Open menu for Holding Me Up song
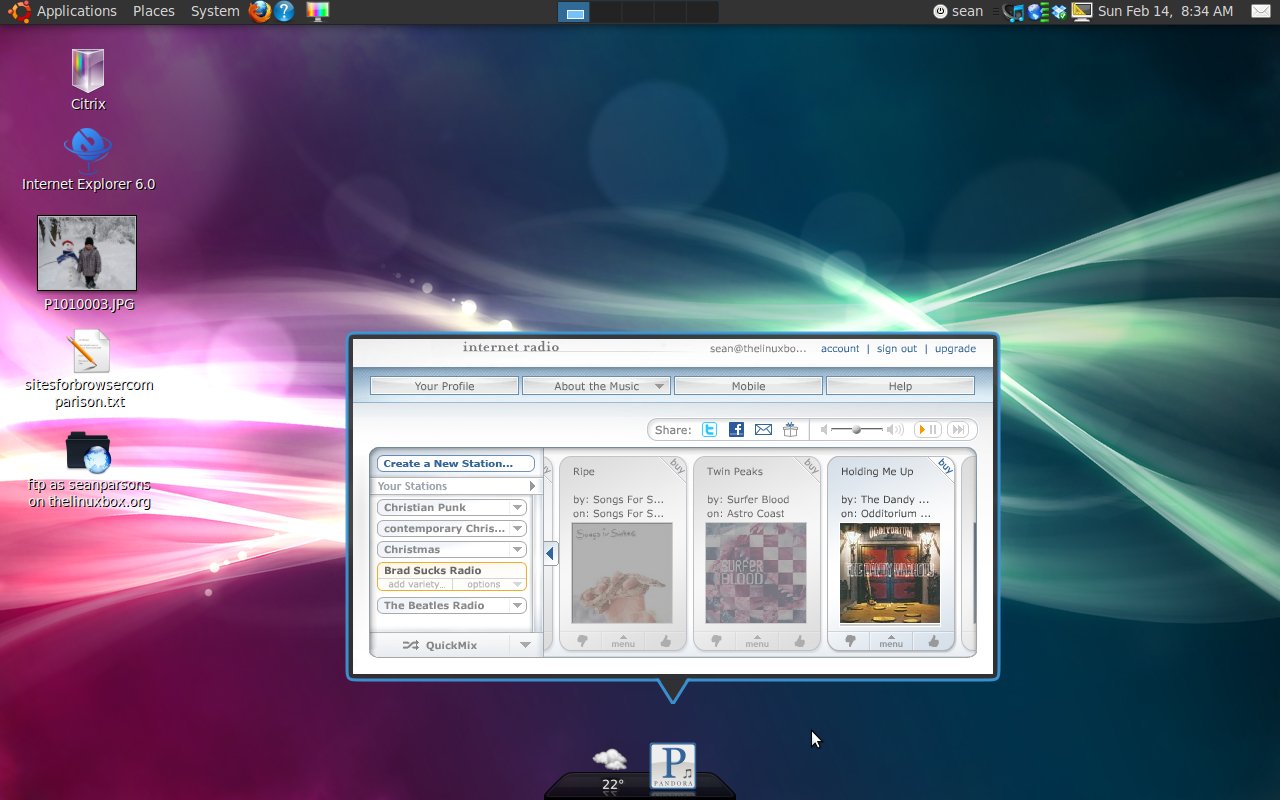The height and width of the screenshot is (800, 1280). 891,641
